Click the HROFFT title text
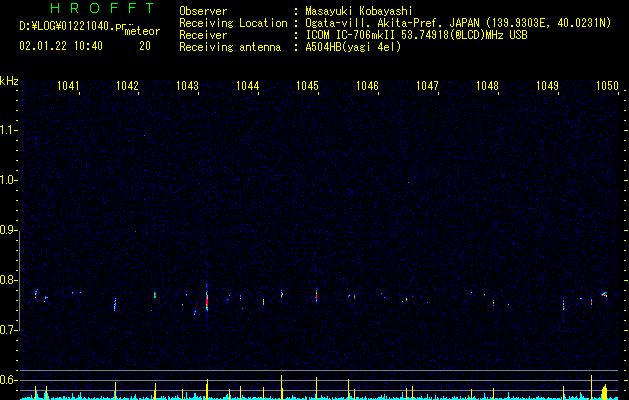The width and height of the screenshot is (629, 400). [x=103, y=8]
